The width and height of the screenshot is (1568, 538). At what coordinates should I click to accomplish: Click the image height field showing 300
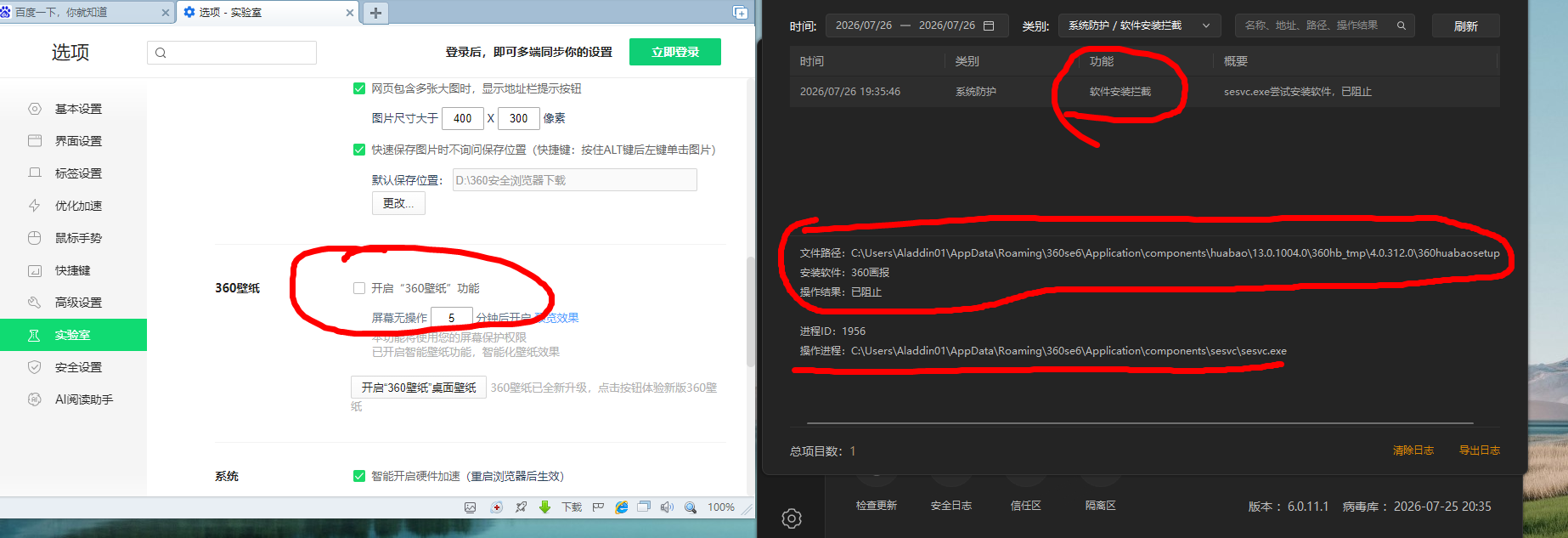coord(519,118)
